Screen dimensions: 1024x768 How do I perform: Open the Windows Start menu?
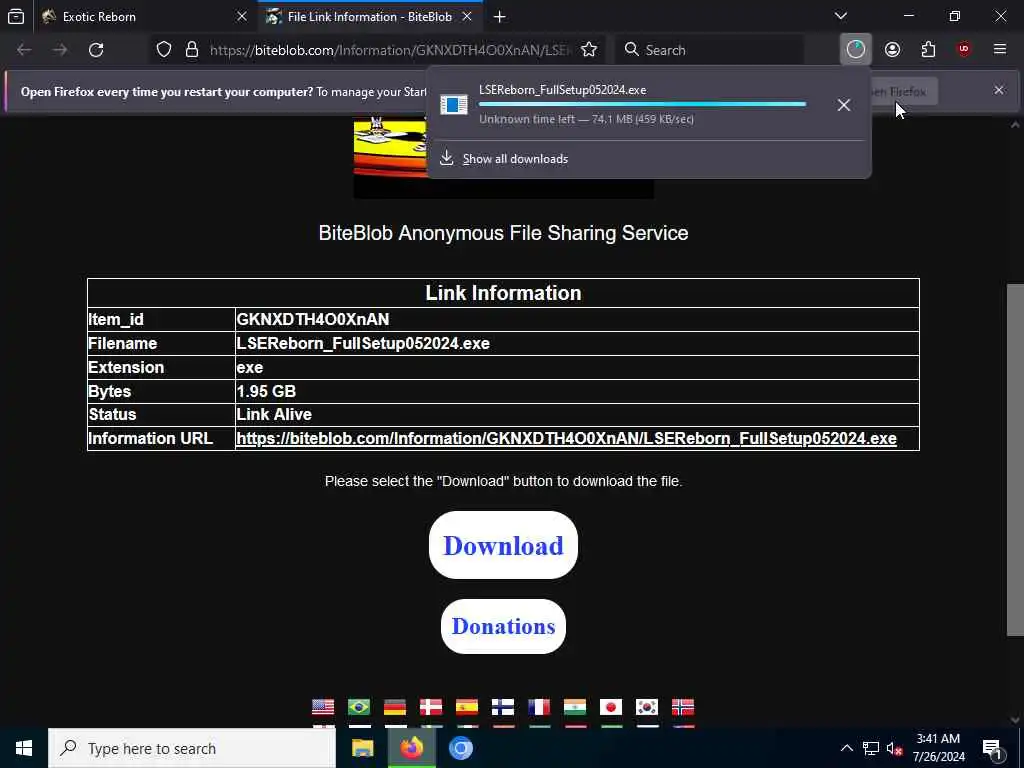point(24,748)
